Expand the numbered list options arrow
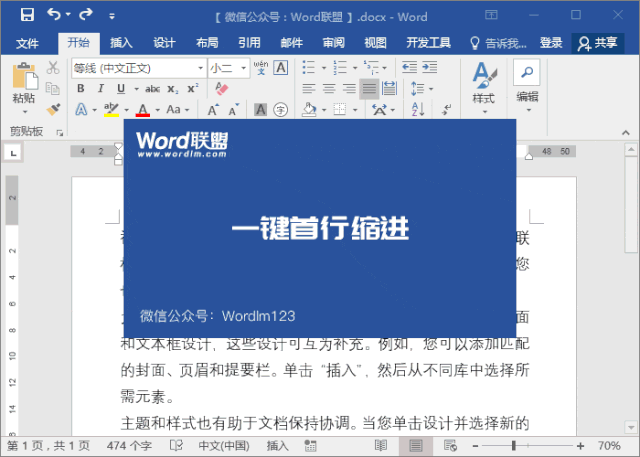 [x=355, y=68]
